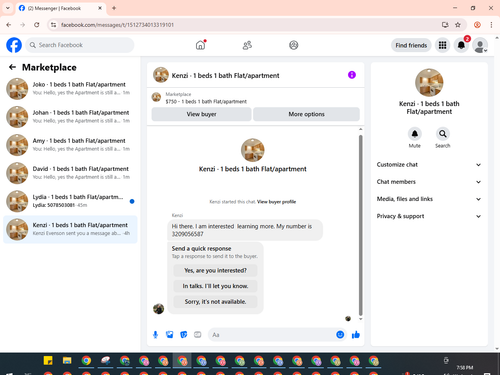This screenshot has height=375, width=500.
Task: Expand the Privacy & support section
Action: [429, 216]
